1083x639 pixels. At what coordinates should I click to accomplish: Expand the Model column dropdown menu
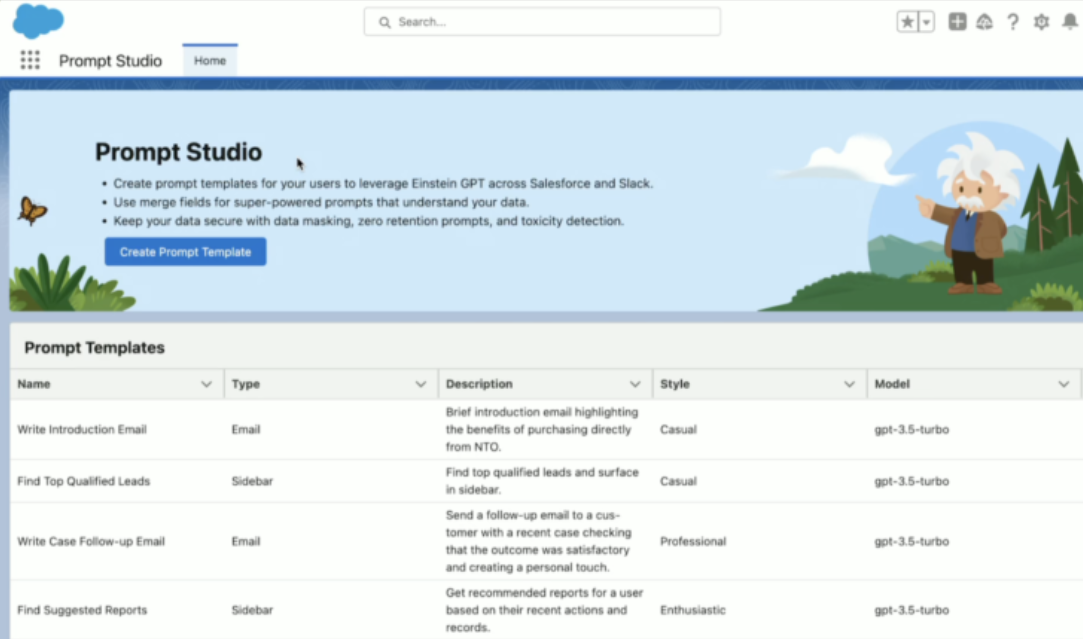coord(1063,384)
